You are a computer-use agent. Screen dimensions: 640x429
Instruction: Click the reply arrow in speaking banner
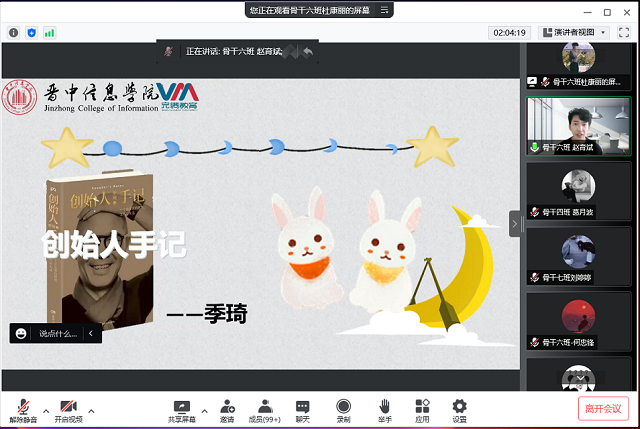tap(308, 51)
